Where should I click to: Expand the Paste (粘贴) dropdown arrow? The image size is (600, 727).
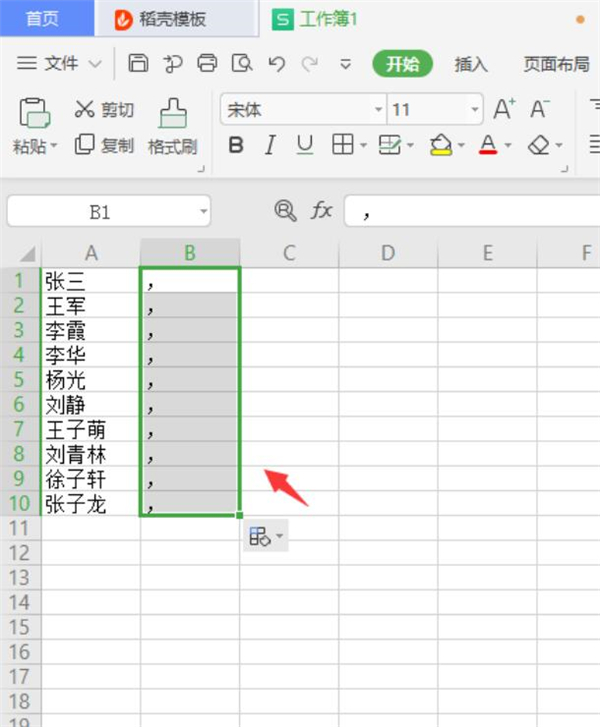pos(53,146)
